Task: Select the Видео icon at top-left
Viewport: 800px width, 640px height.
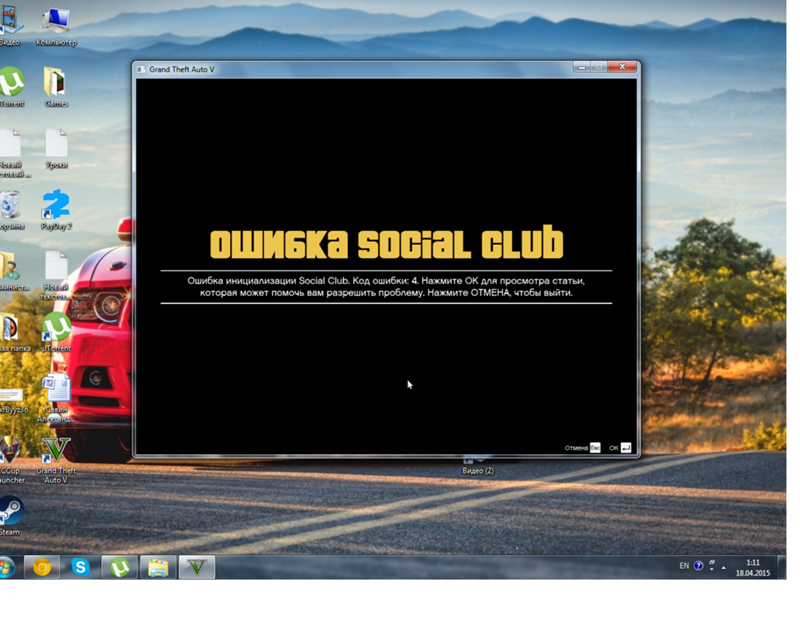Action: click(x=10, y=27)
